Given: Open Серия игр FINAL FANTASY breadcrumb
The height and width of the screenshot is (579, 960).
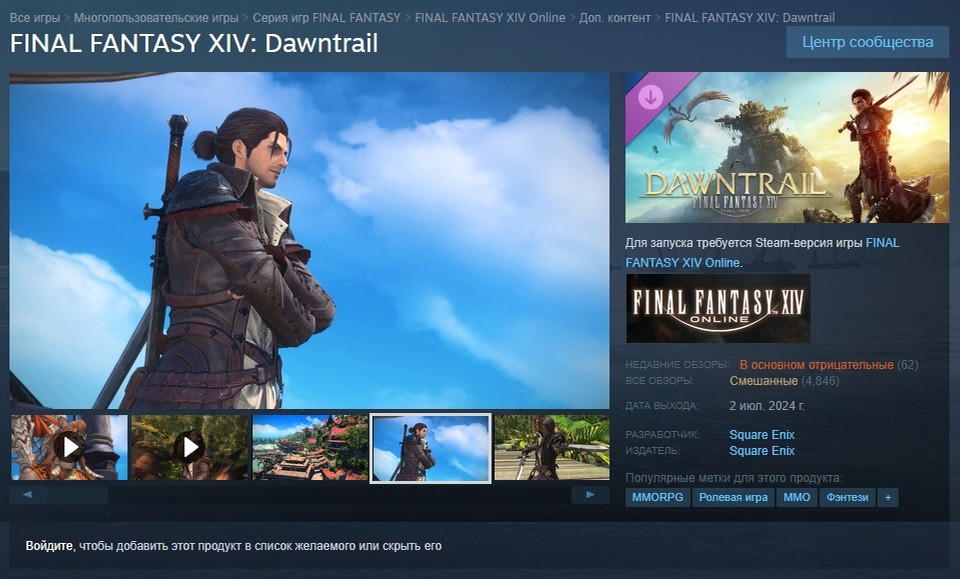Looking at the screenshot, I should point(326,18).
